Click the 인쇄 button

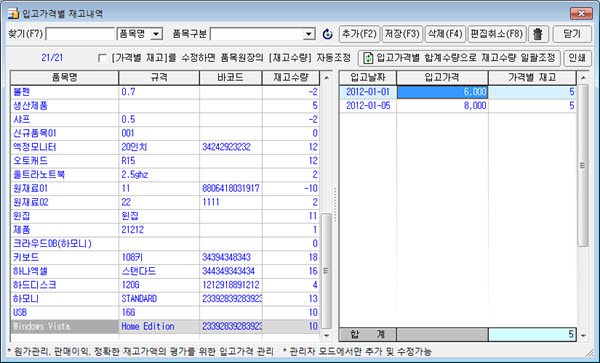click(x=577, y=58)
